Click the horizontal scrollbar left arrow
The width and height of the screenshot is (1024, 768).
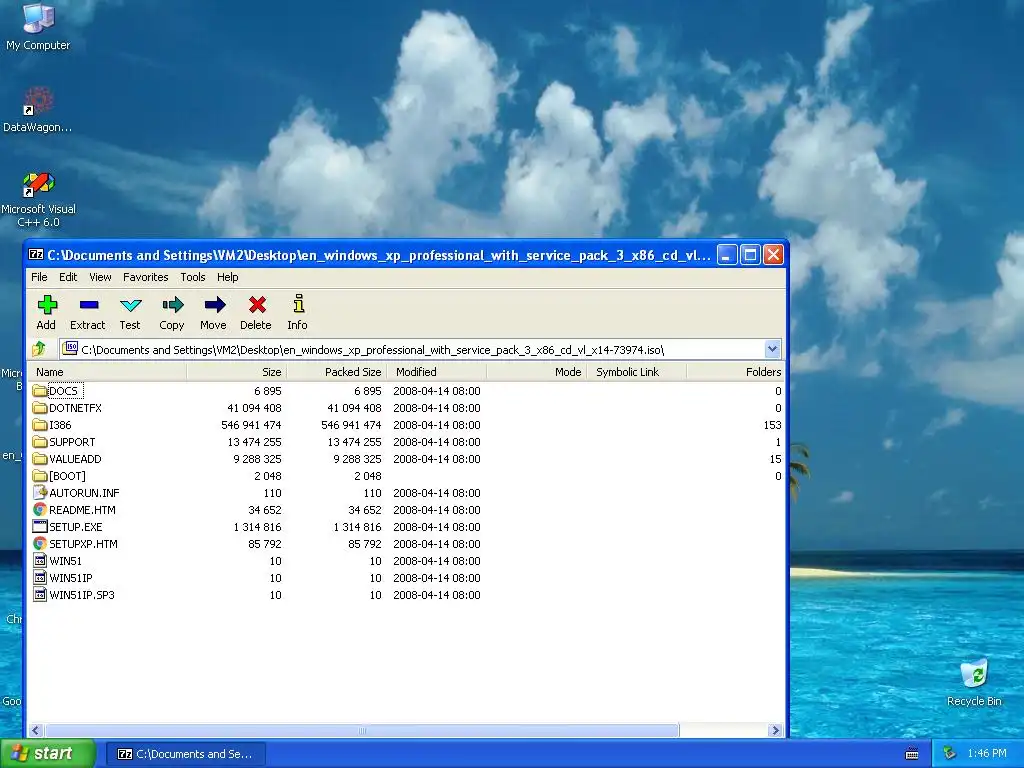point(36,730)
